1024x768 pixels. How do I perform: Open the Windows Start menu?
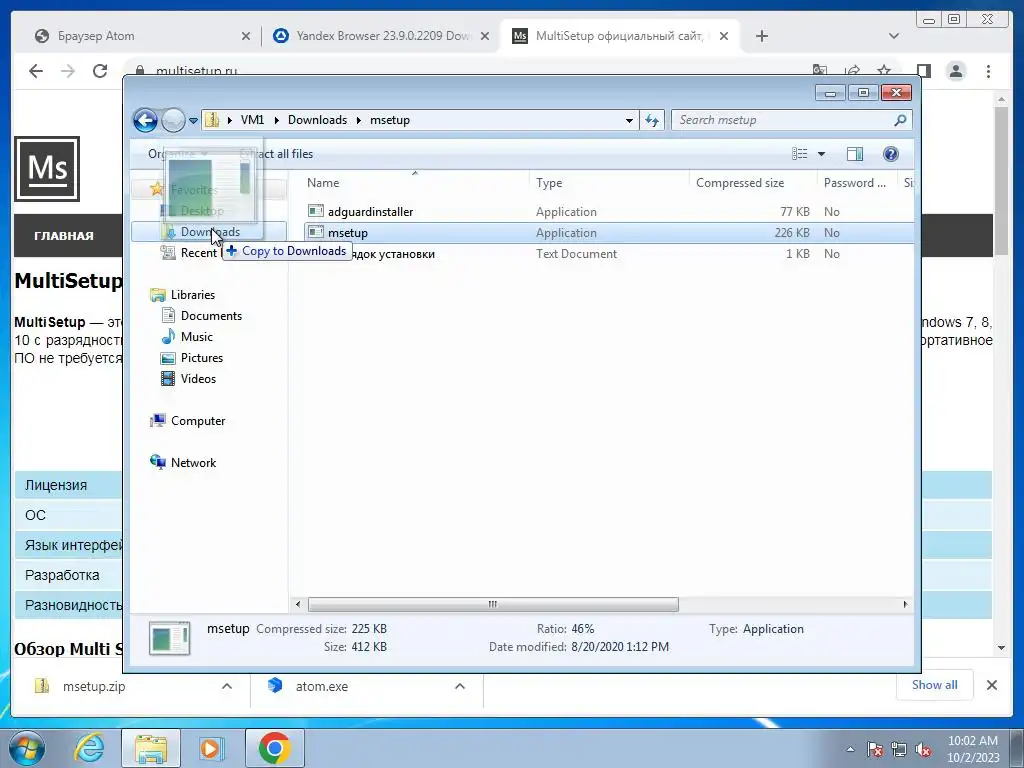click(x=26, y=748)
